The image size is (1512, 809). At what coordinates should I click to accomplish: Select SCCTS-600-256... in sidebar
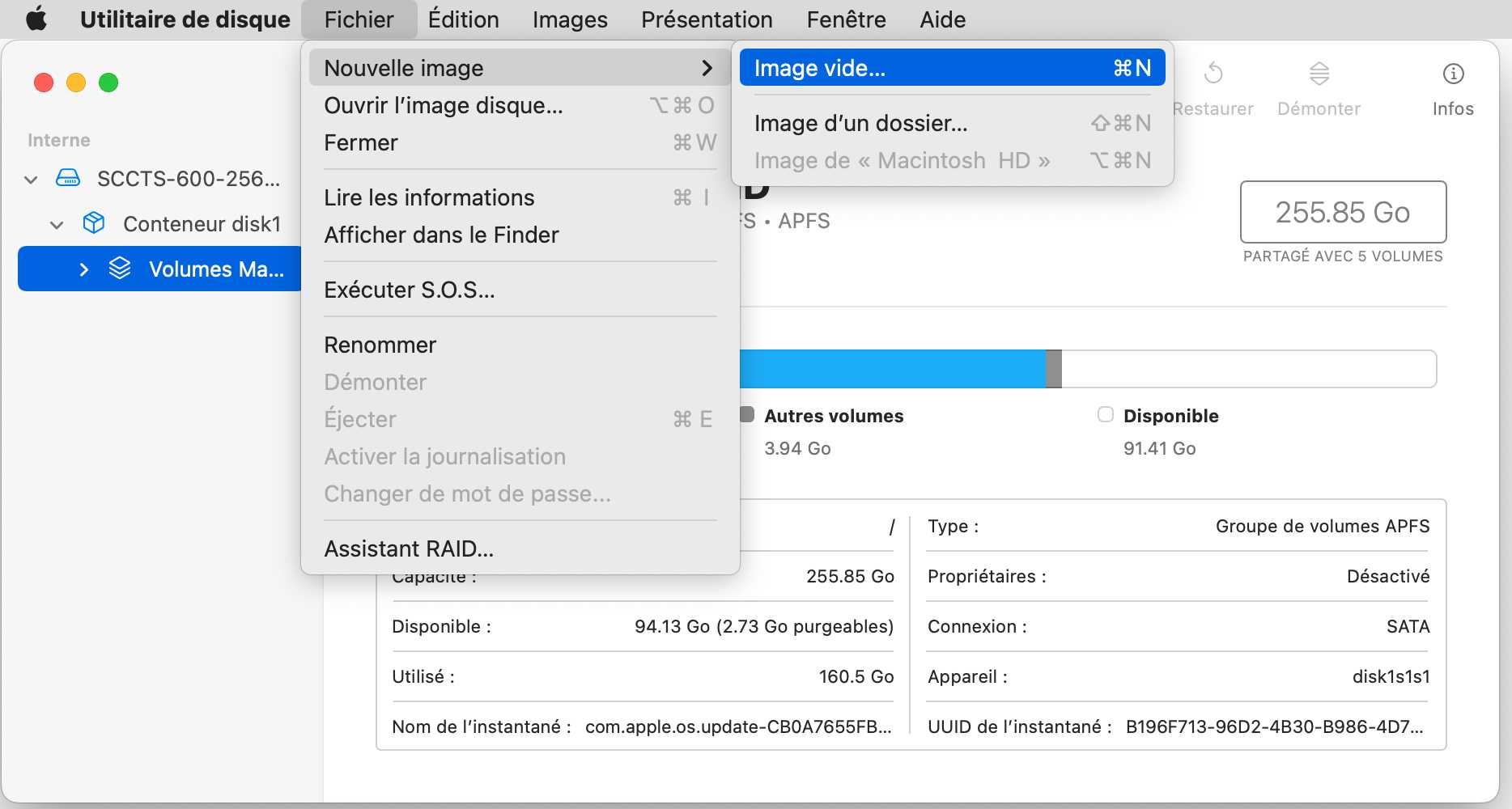tap(159, 179)
